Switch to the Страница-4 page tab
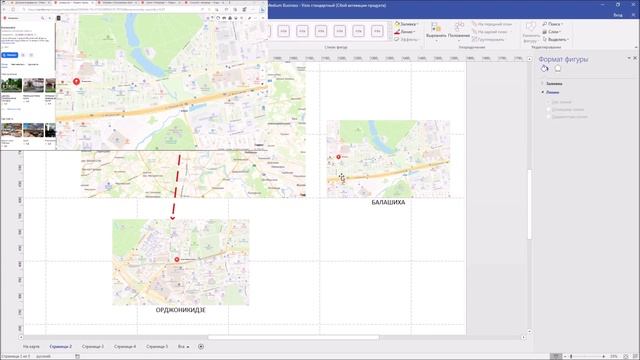Image resolution: width=640 pixels, height=360 pixels. (124, 347)
